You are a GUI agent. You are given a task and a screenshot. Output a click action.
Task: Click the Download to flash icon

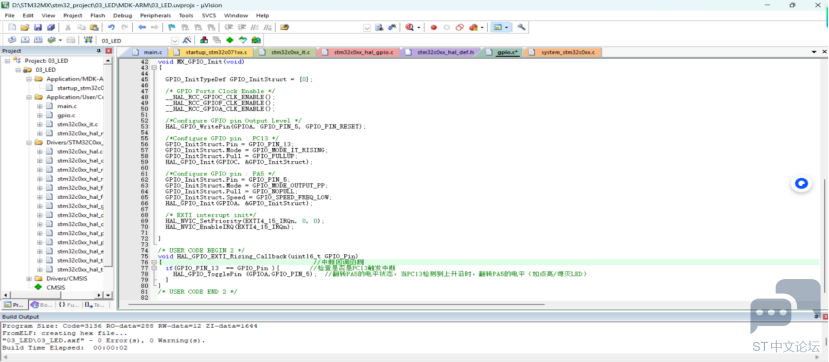88,40
